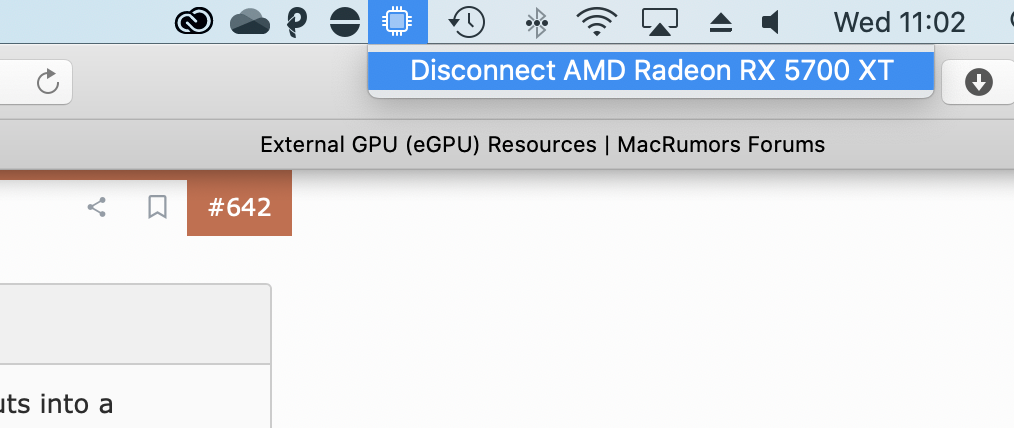Open the AirPlay display menu
This screenshot has width=1014, height=428.
[661, 21]
